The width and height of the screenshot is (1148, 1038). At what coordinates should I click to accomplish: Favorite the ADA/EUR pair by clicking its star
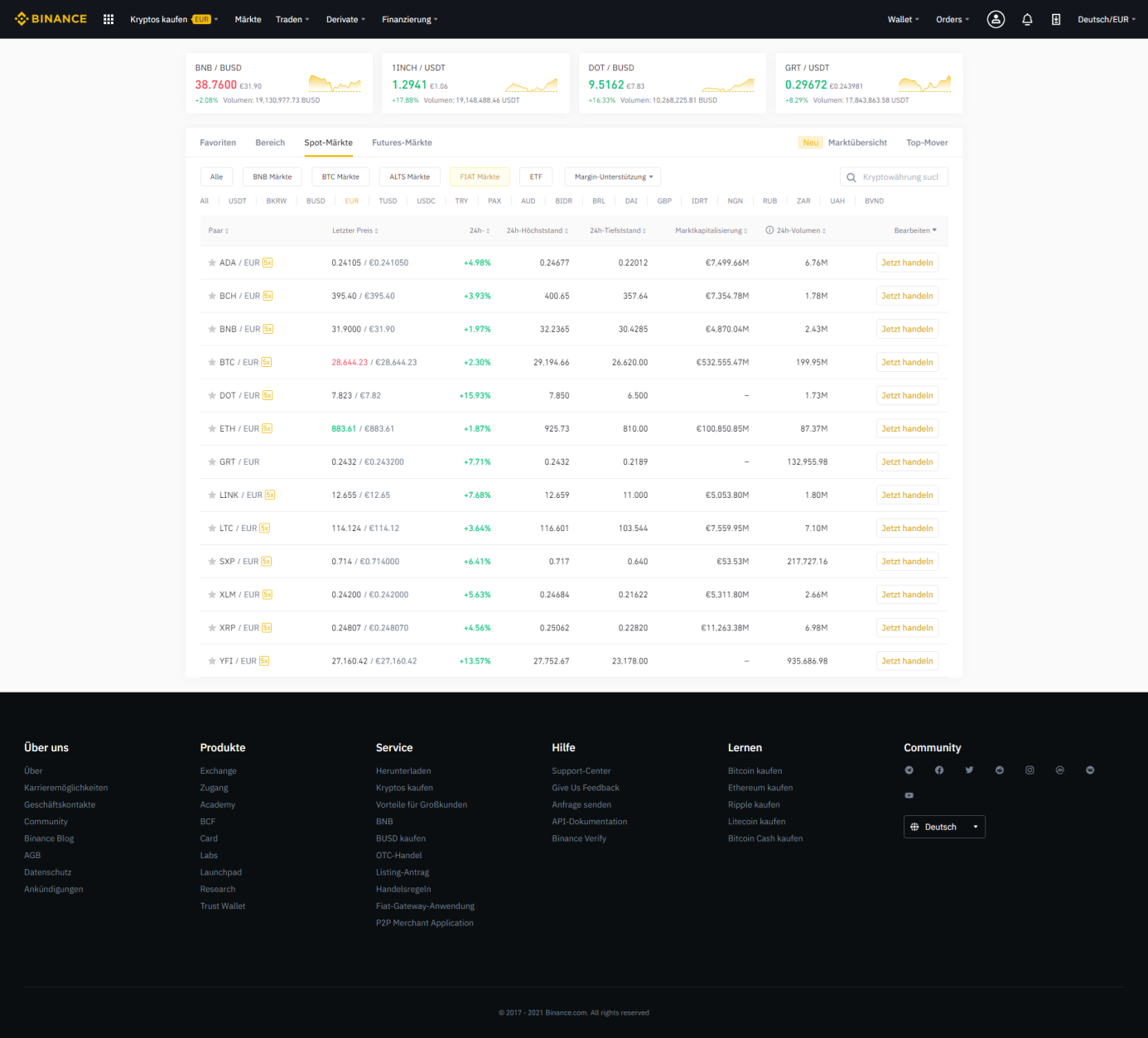point(212,263)
